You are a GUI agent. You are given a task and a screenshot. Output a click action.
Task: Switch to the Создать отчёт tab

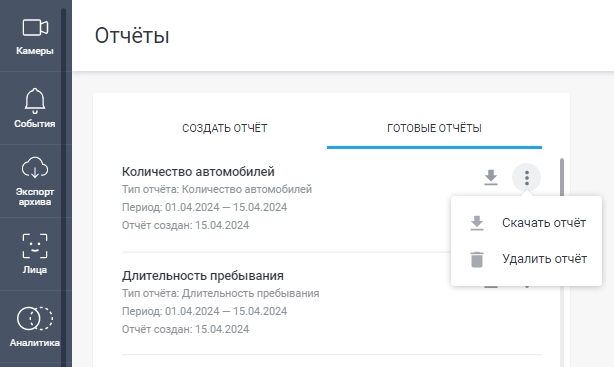click(225, 128)
